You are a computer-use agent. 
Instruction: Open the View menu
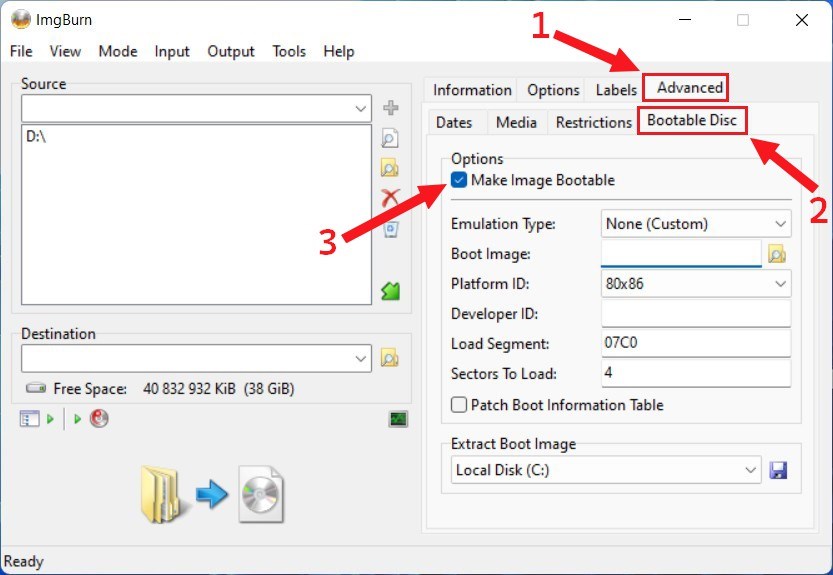(x=65, y=52)
